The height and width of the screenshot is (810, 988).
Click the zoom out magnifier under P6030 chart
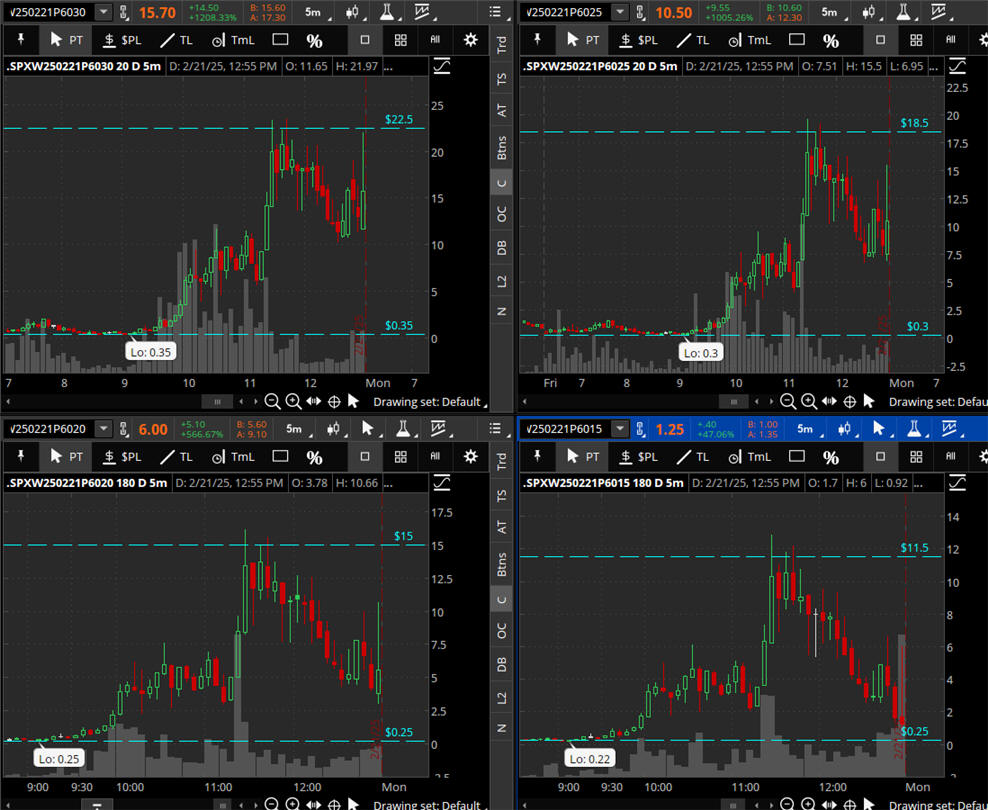pyautogui.click(x=272, y=401)
